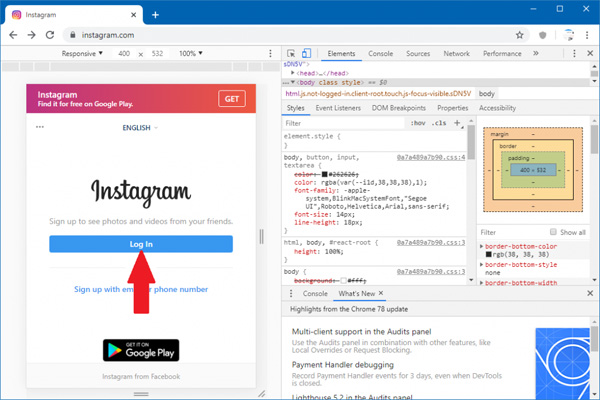600x400 pixels.
Task: Click the GET button on Instagram banner
Action: [232, 99]
